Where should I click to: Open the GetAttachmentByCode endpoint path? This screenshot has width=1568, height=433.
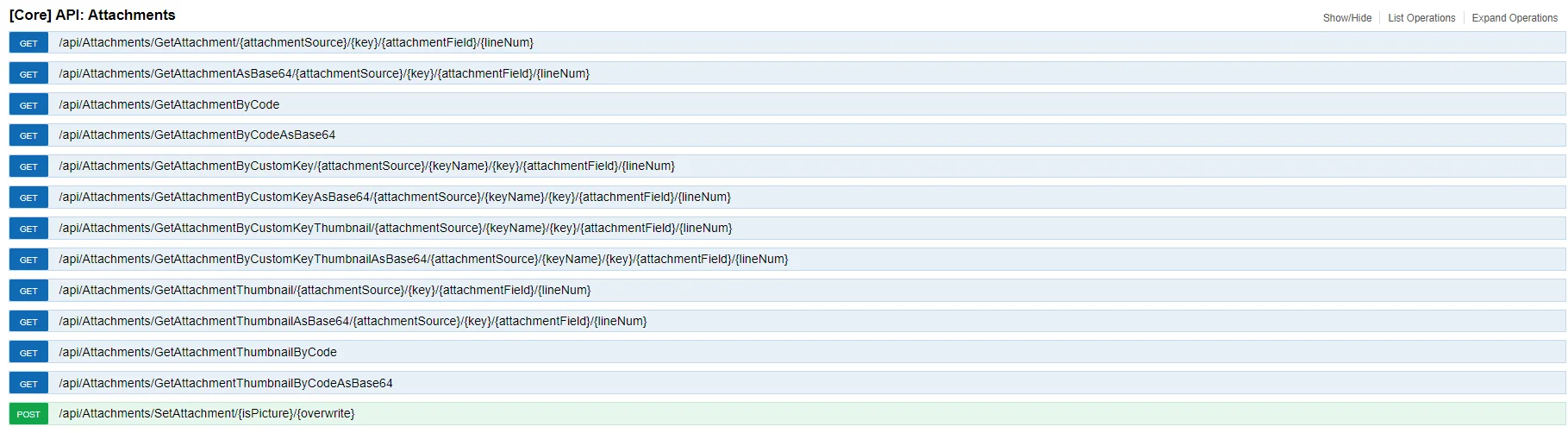(x=169, y=105)
